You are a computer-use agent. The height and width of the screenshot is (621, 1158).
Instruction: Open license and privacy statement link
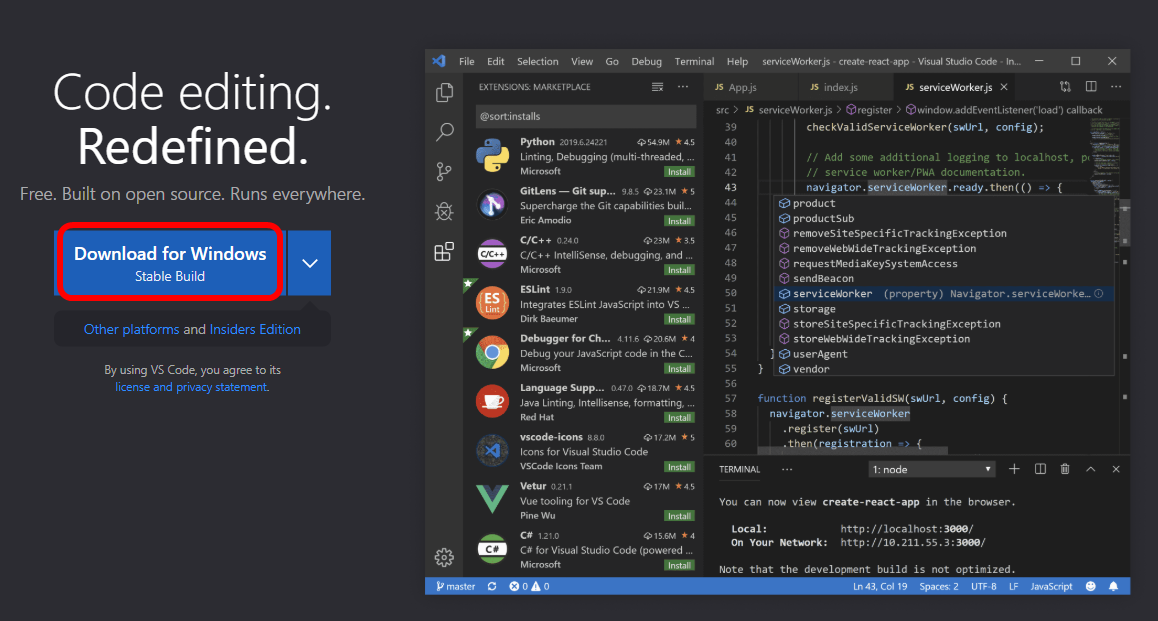tap(191, 387)
